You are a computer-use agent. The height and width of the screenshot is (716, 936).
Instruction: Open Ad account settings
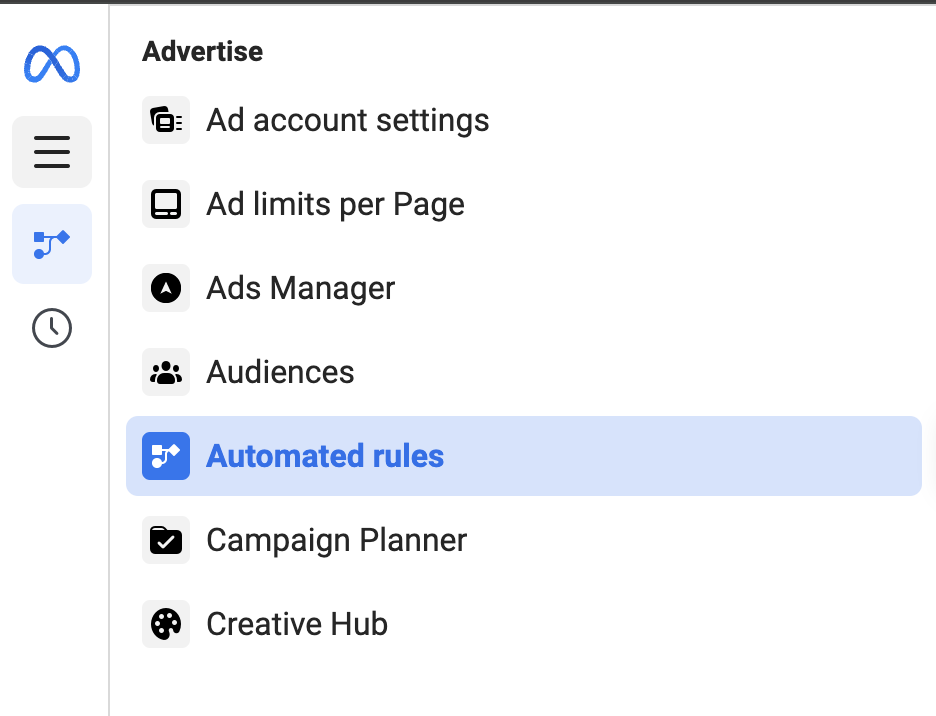[347, 120]
